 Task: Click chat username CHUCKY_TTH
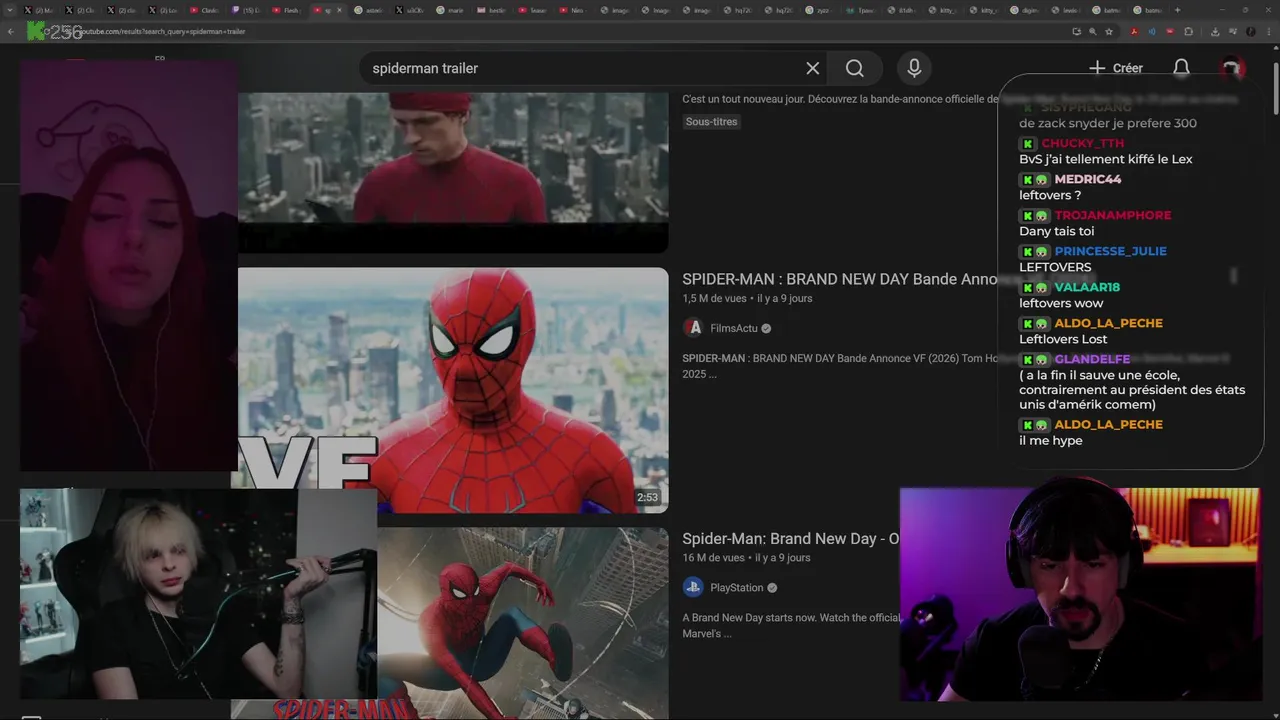(1083, 143)
